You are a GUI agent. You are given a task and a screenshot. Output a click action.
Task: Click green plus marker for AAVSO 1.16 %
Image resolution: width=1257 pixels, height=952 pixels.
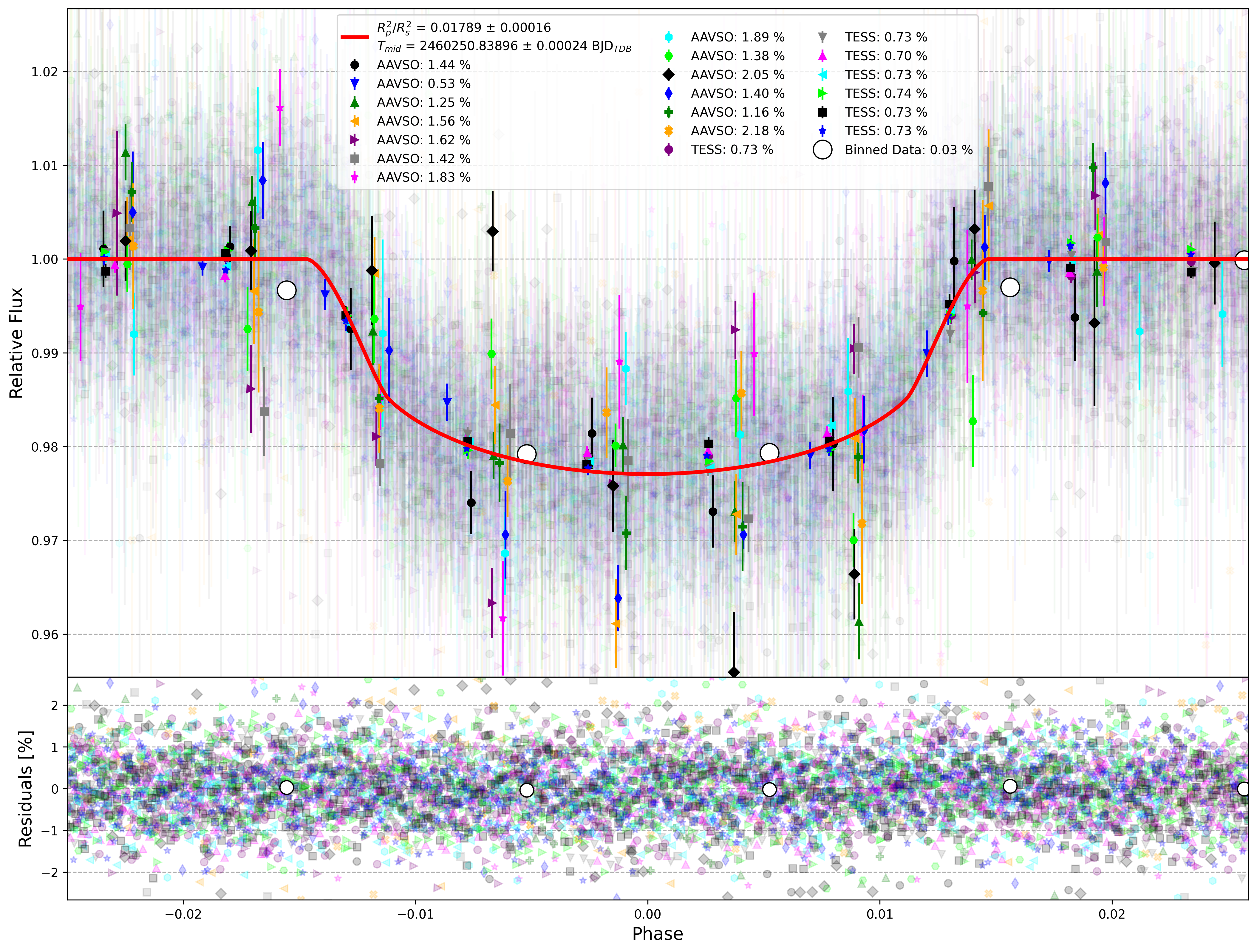click(669, 112)
